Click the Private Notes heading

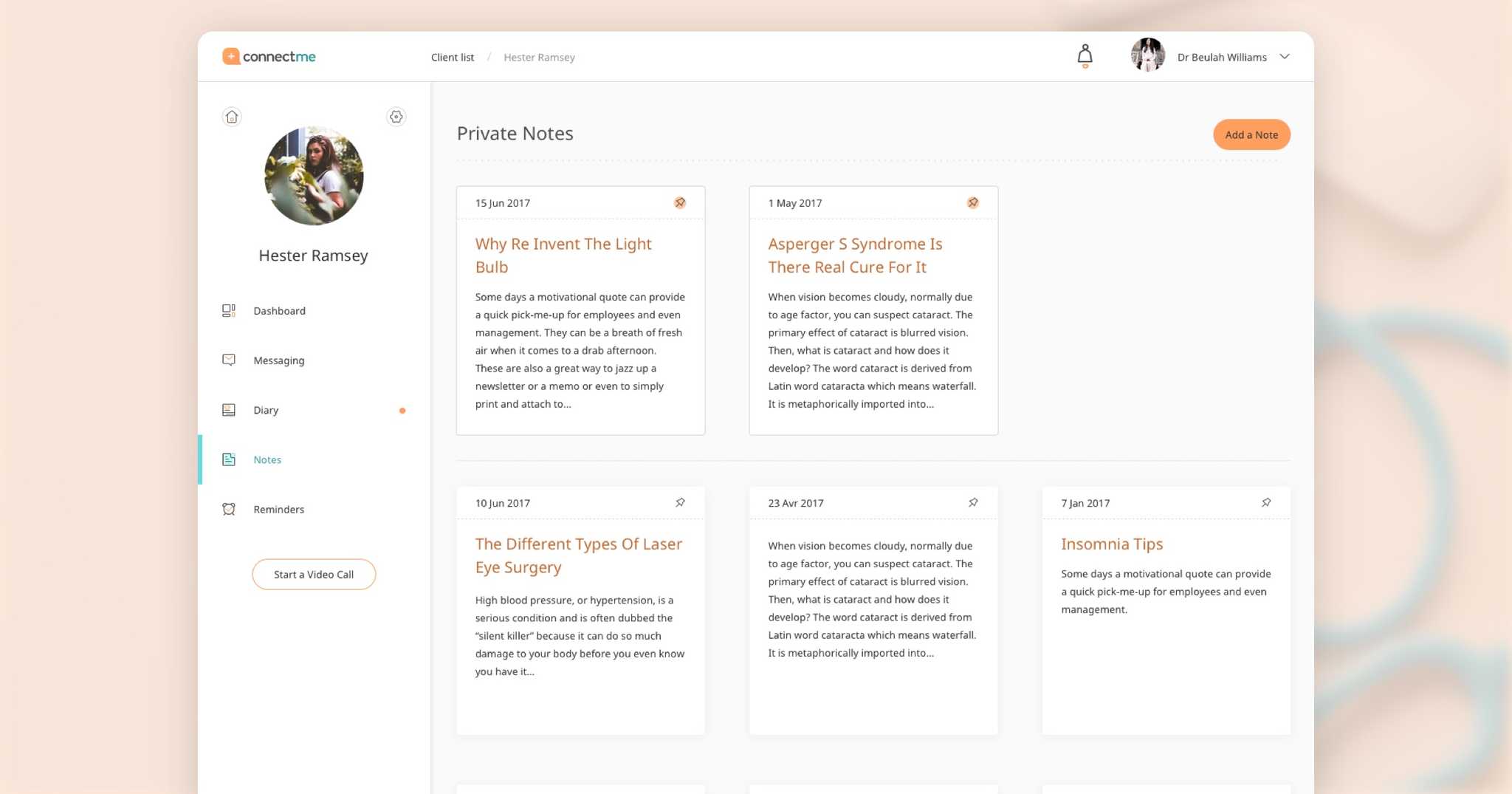click(515, 134)
